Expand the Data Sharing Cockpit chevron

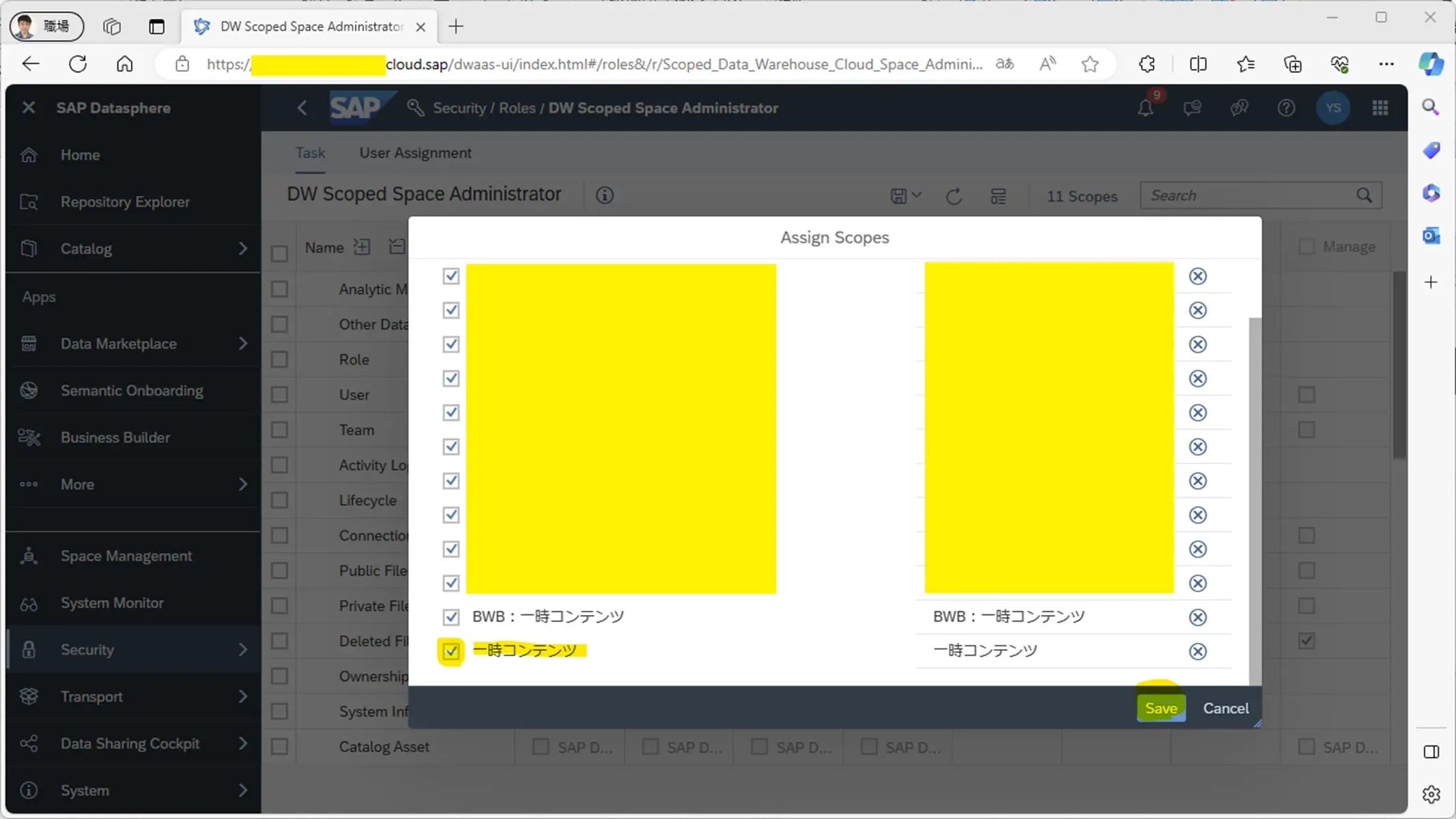click(243, 743)
